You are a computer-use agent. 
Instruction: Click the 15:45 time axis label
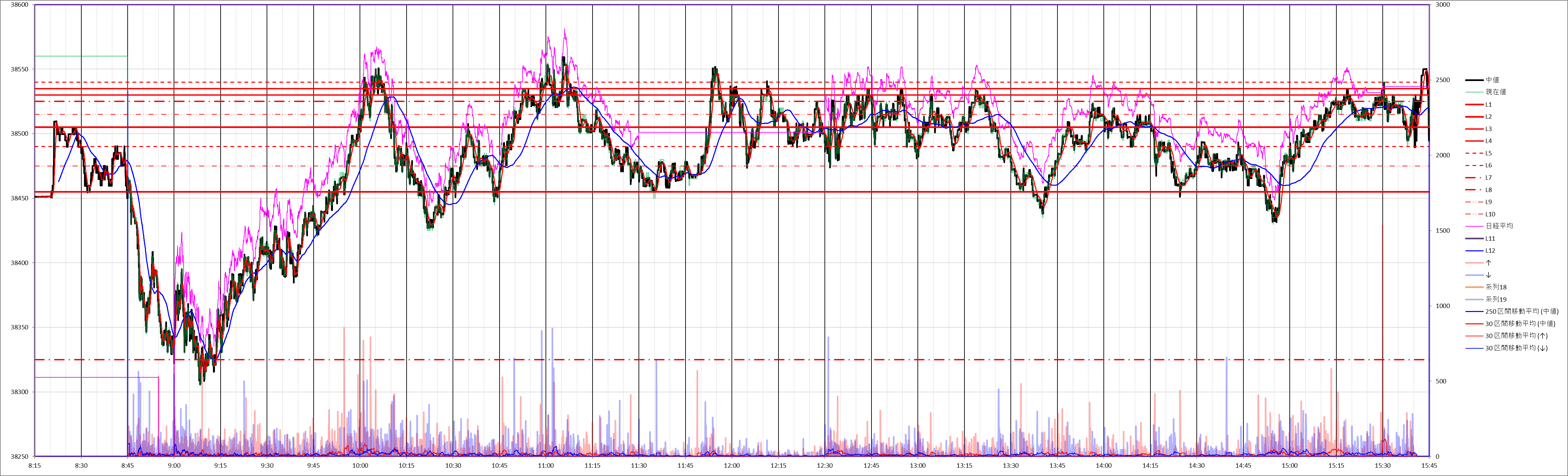[x=1429, y=466]
